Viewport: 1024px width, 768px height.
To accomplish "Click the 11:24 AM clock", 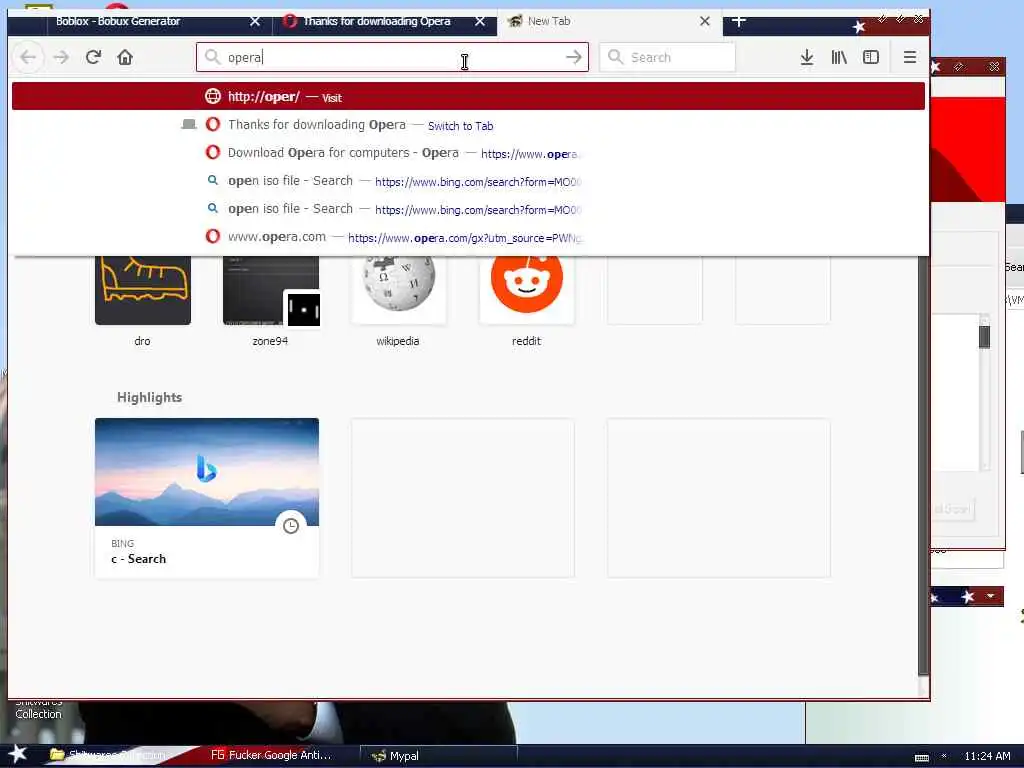I will 987,756.
